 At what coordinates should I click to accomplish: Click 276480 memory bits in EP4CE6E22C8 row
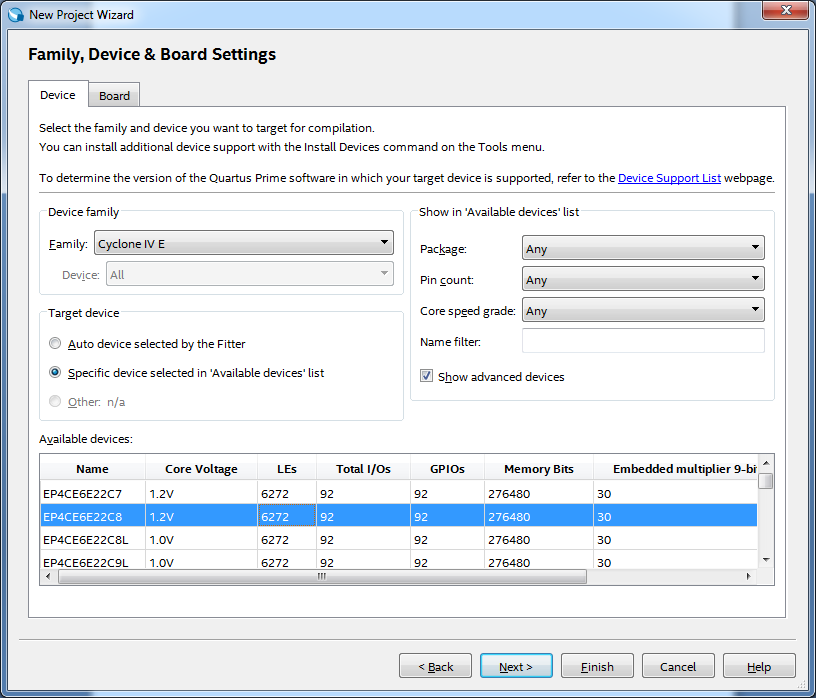[x=539, y=516]
